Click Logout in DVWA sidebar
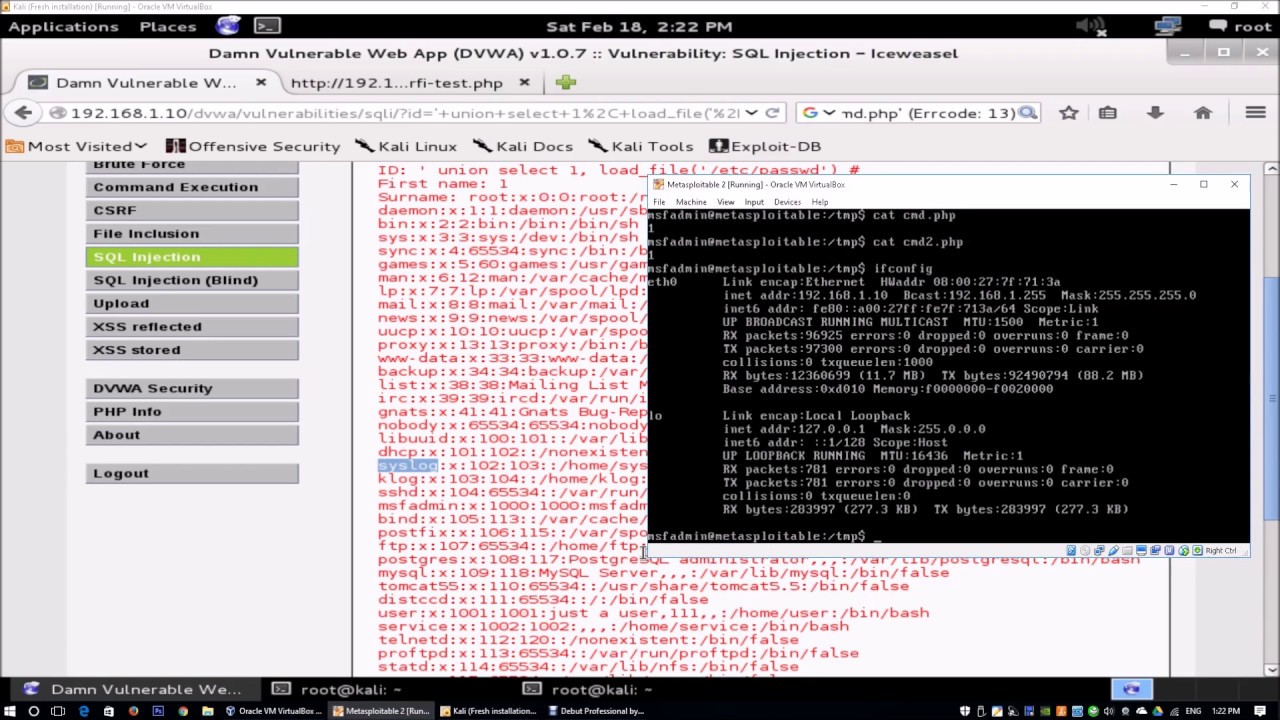 [192, 473]
